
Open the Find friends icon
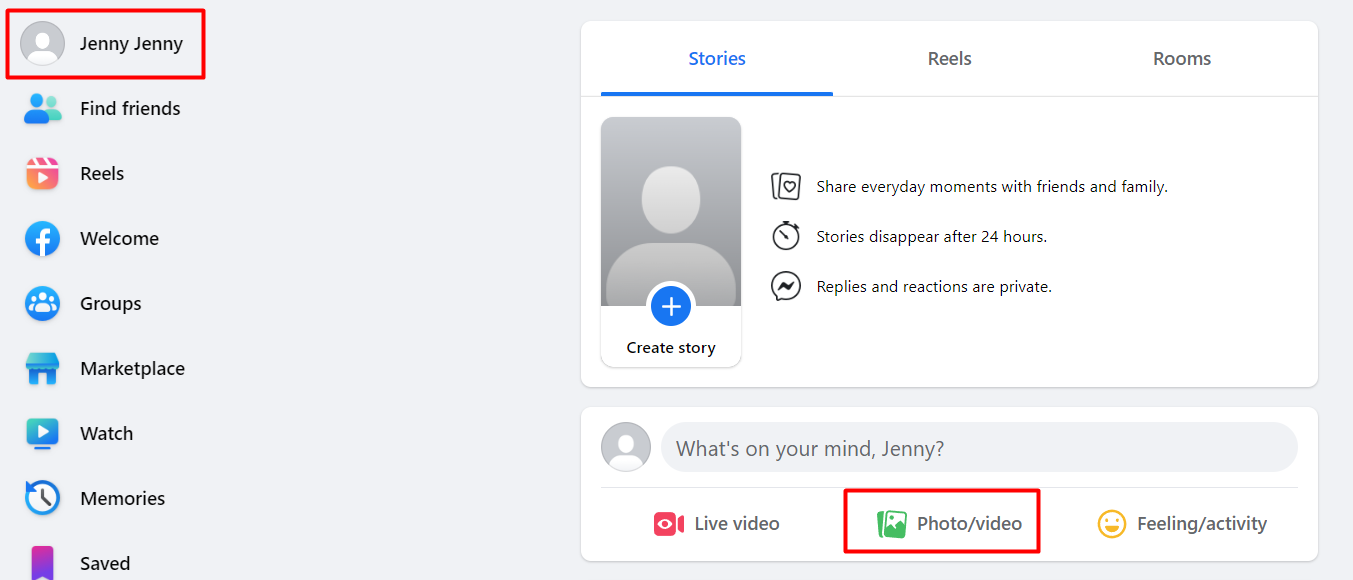pyautogui.click(x=43, y=108)
